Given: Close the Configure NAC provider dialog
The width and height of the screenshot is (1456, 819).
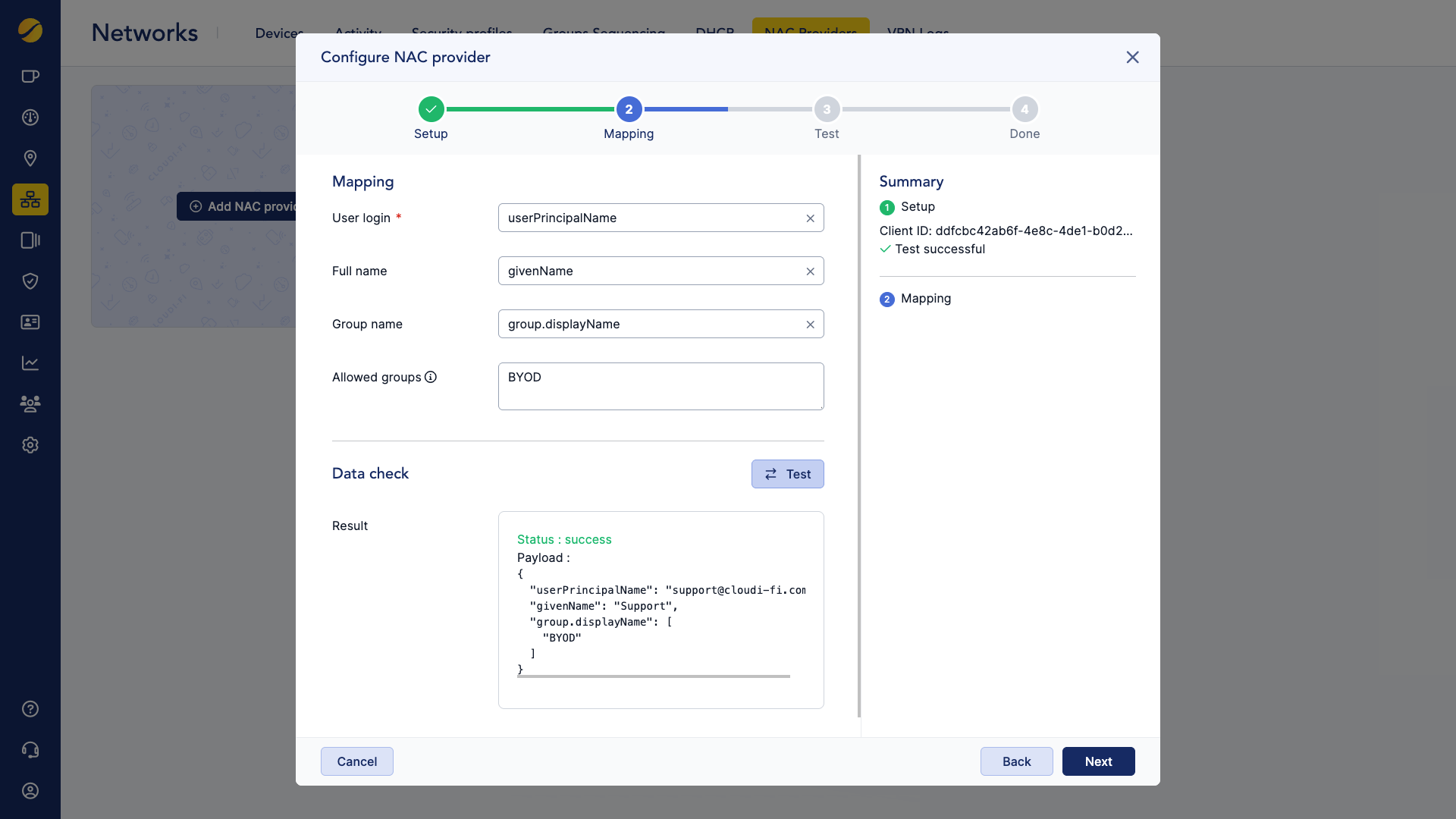Looking at the screenshot, I should click(x=1132, y=58).
